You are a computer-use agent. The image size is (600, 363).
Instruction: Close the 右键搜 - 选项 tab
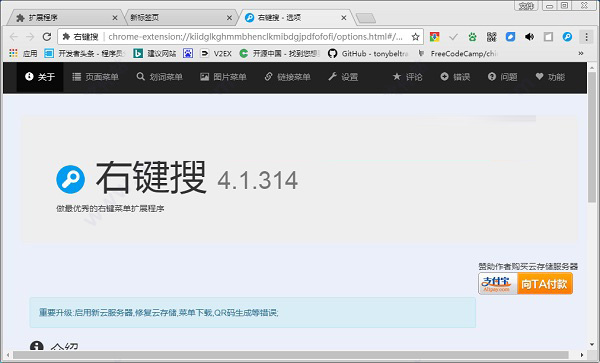click(x=344, y=18)
